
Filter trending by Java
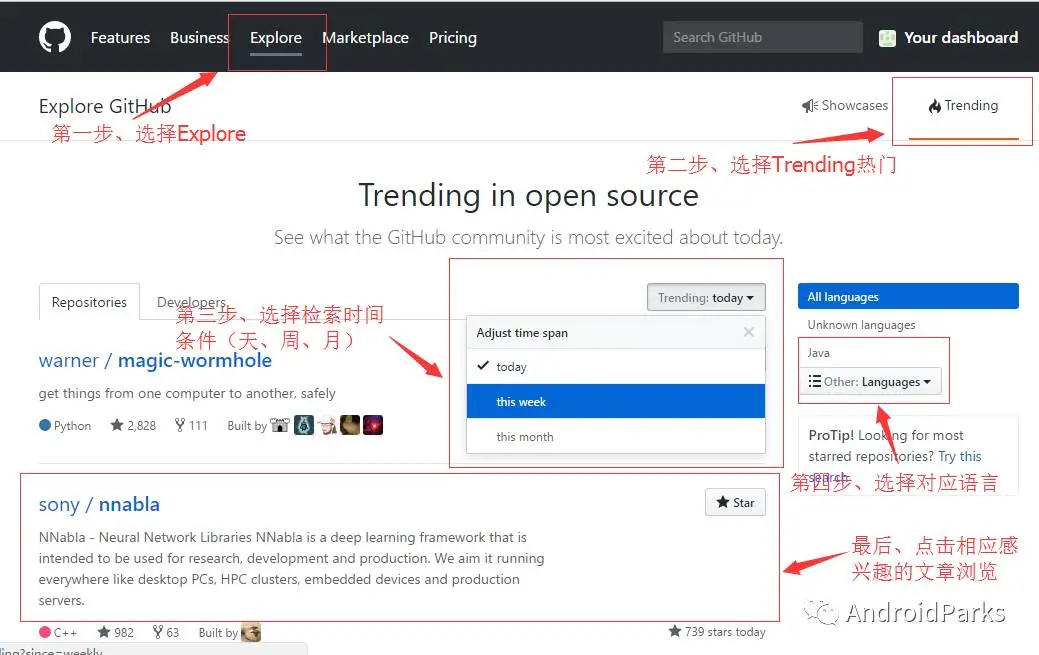pyautogui.click(x=818, y=353)
